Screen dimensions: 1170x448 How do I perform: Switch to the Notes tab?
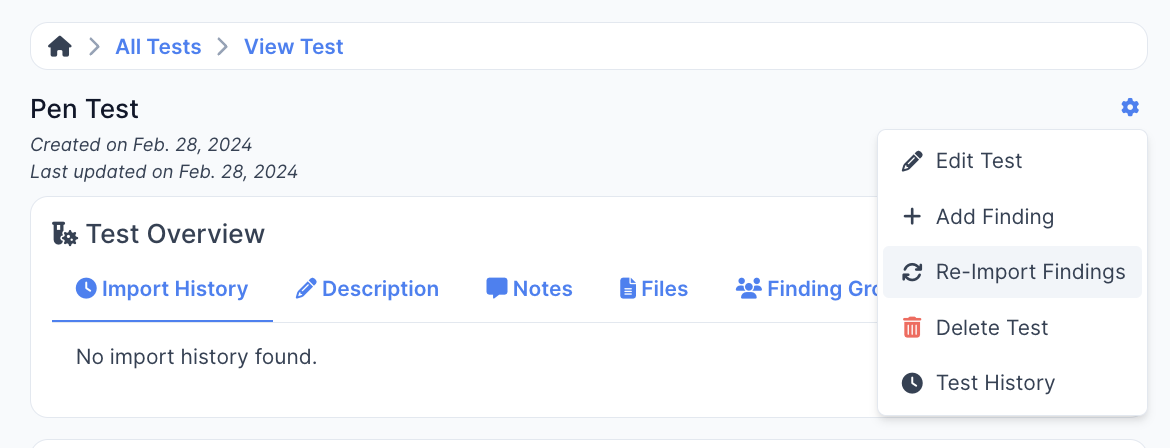pos(529,289)
